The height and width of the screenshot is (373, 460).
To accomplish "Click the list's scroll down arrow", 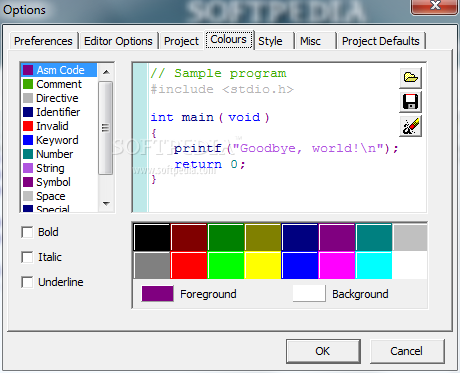I will (x=106, y=204).
